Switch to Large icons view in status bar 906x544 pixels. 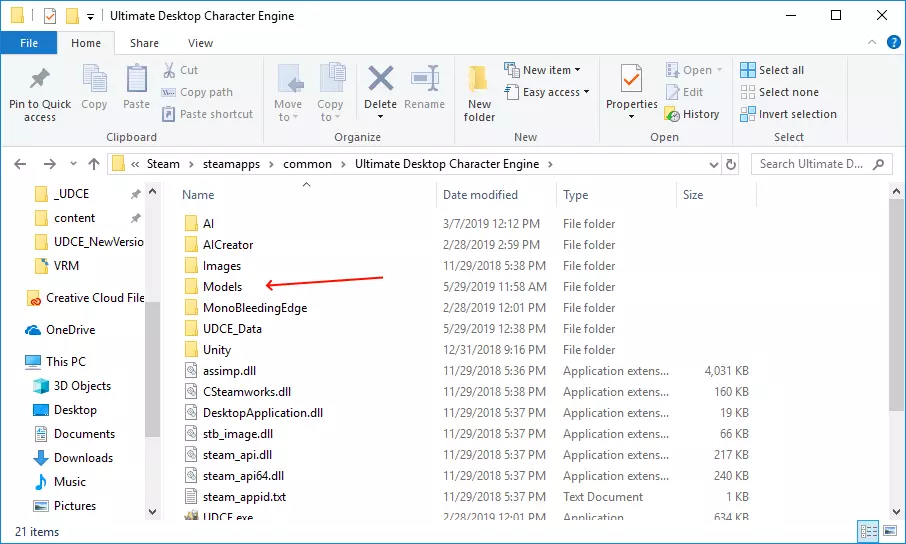[x=890, y=531]
